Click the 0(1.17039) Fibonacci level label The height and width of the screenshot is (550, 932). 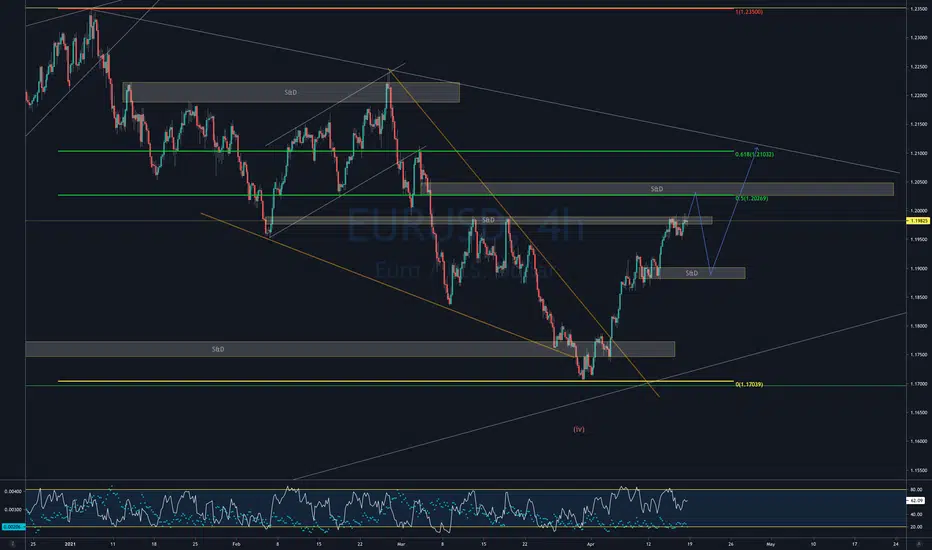point(749,385)
